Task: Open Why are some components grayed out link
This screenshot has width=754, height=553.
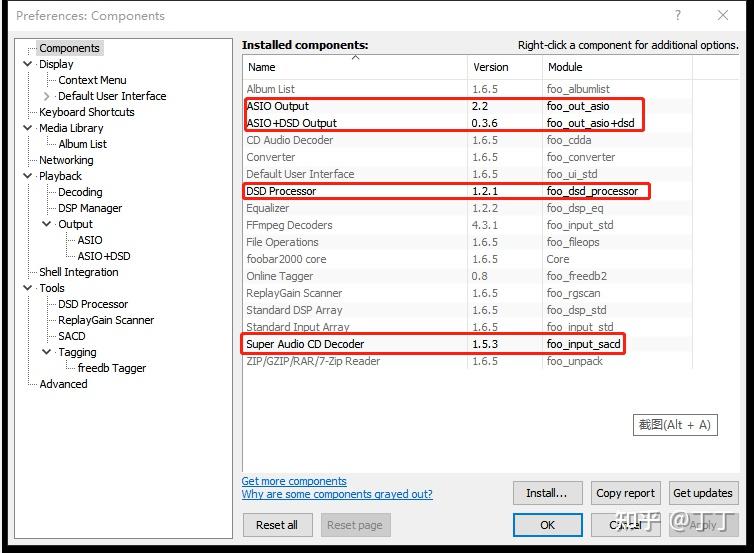Action: [337, 494]
